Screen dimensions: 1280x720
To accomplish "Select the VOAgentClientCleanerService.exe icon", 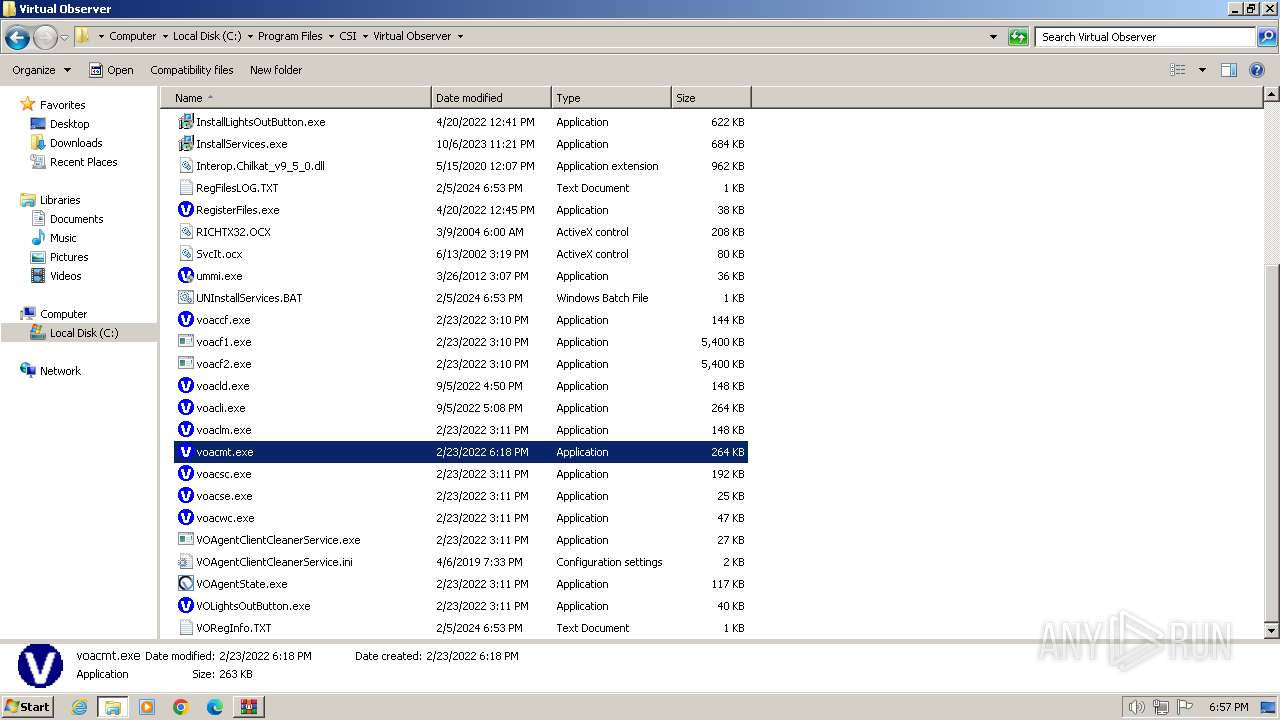I will (185, 540).
